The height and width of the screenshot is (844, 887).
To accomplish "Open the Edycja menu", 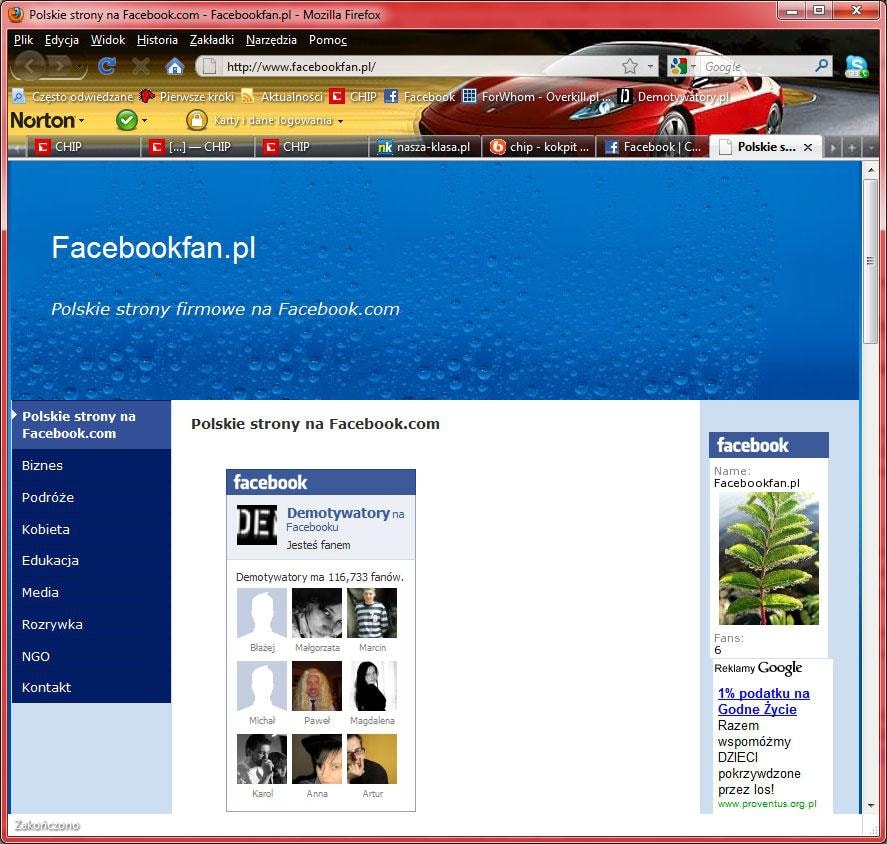I will pos(62,40).
